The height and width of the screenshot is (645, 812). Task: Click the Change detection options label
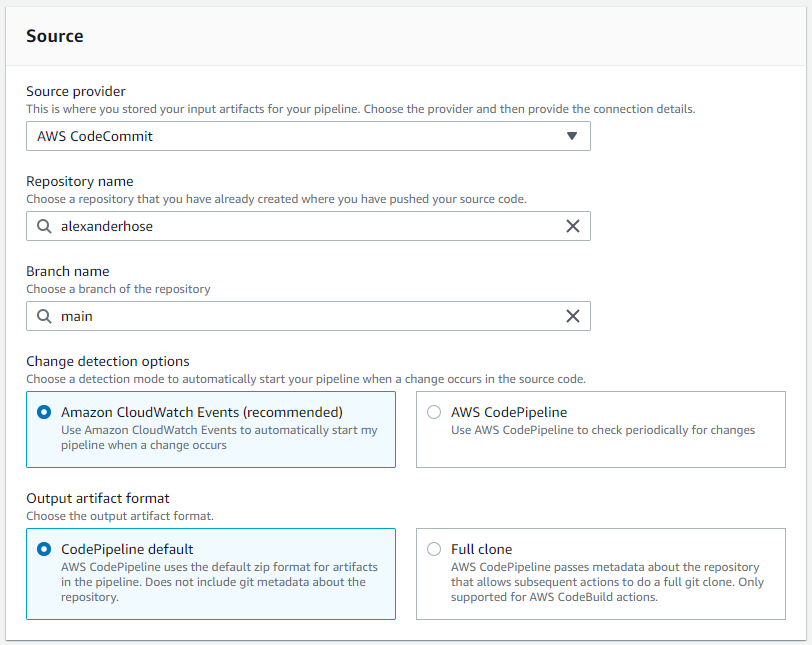(x=108, y=361)
